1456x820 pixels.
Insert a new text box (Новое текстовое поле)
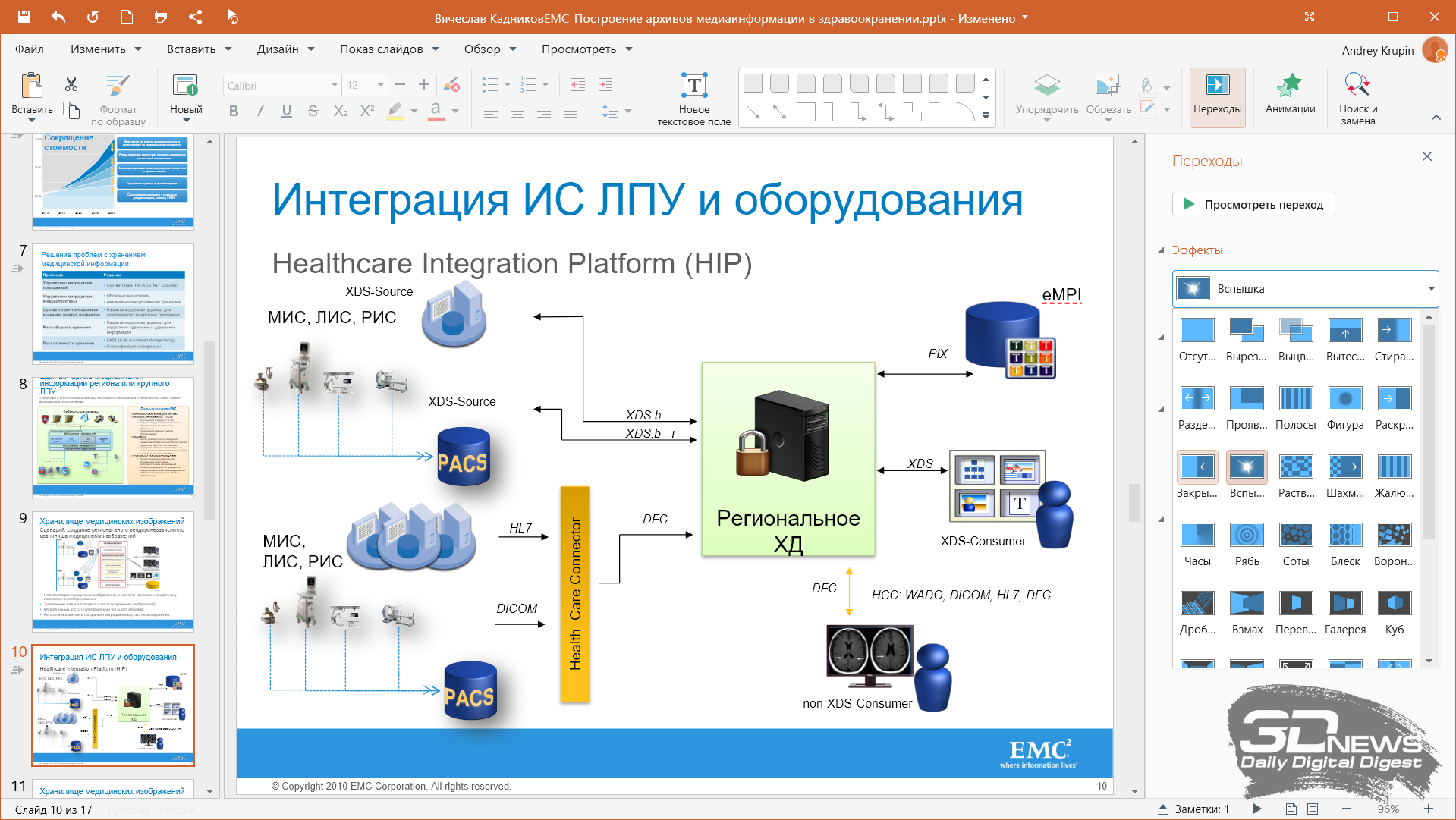tap(694, 99)
